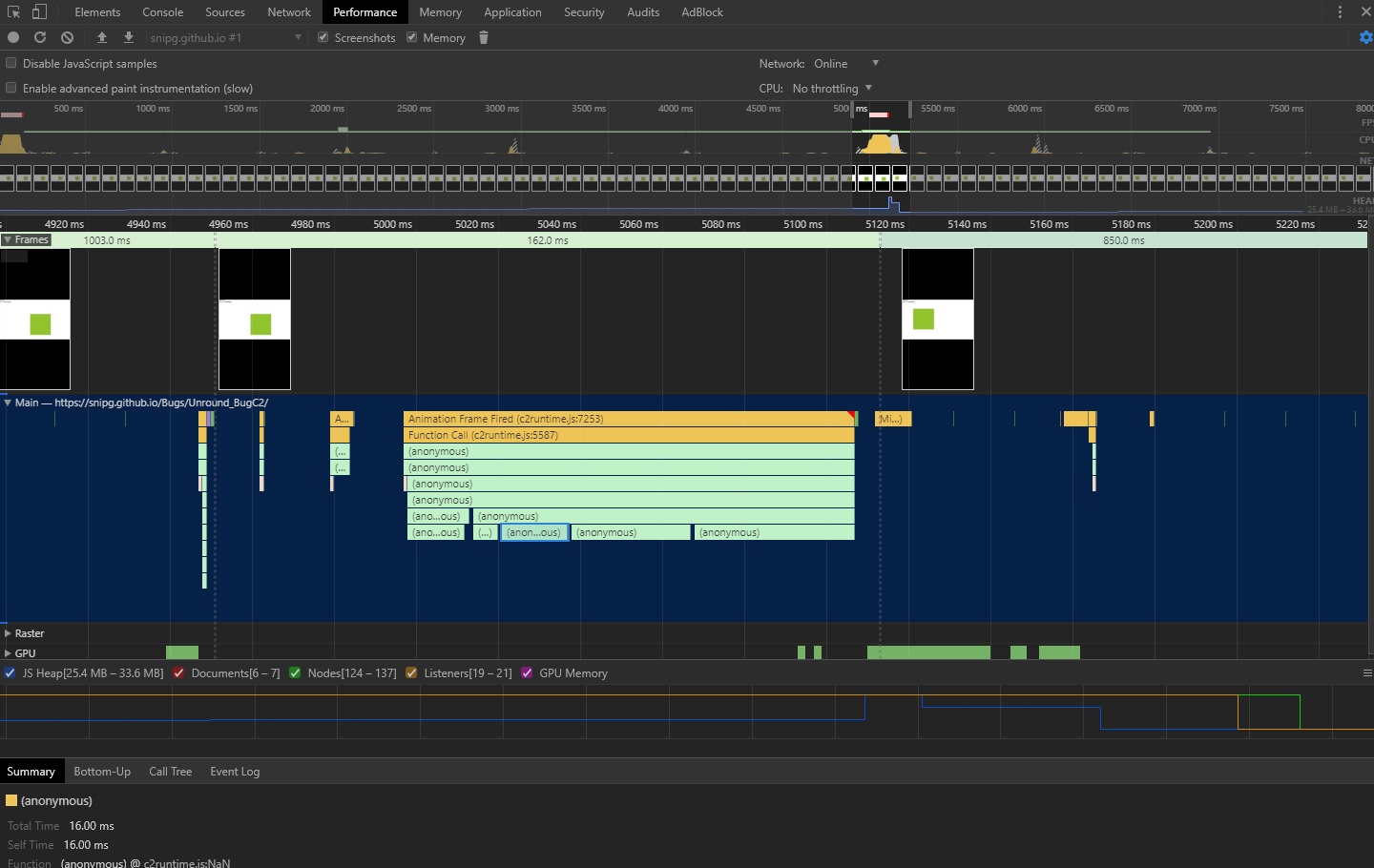Clear the recording with the trash icon

coord(484,37)
